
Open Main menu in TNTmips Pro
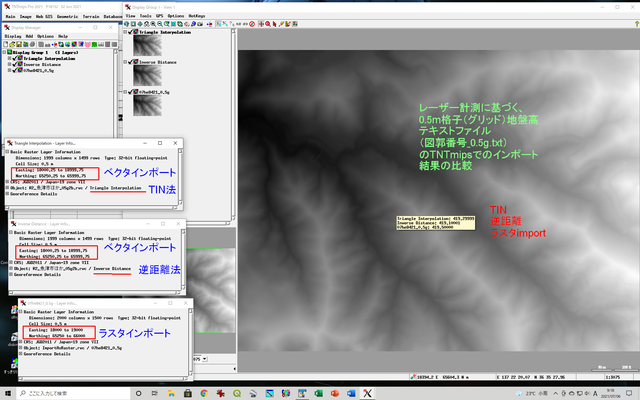(x=10, y=17)
